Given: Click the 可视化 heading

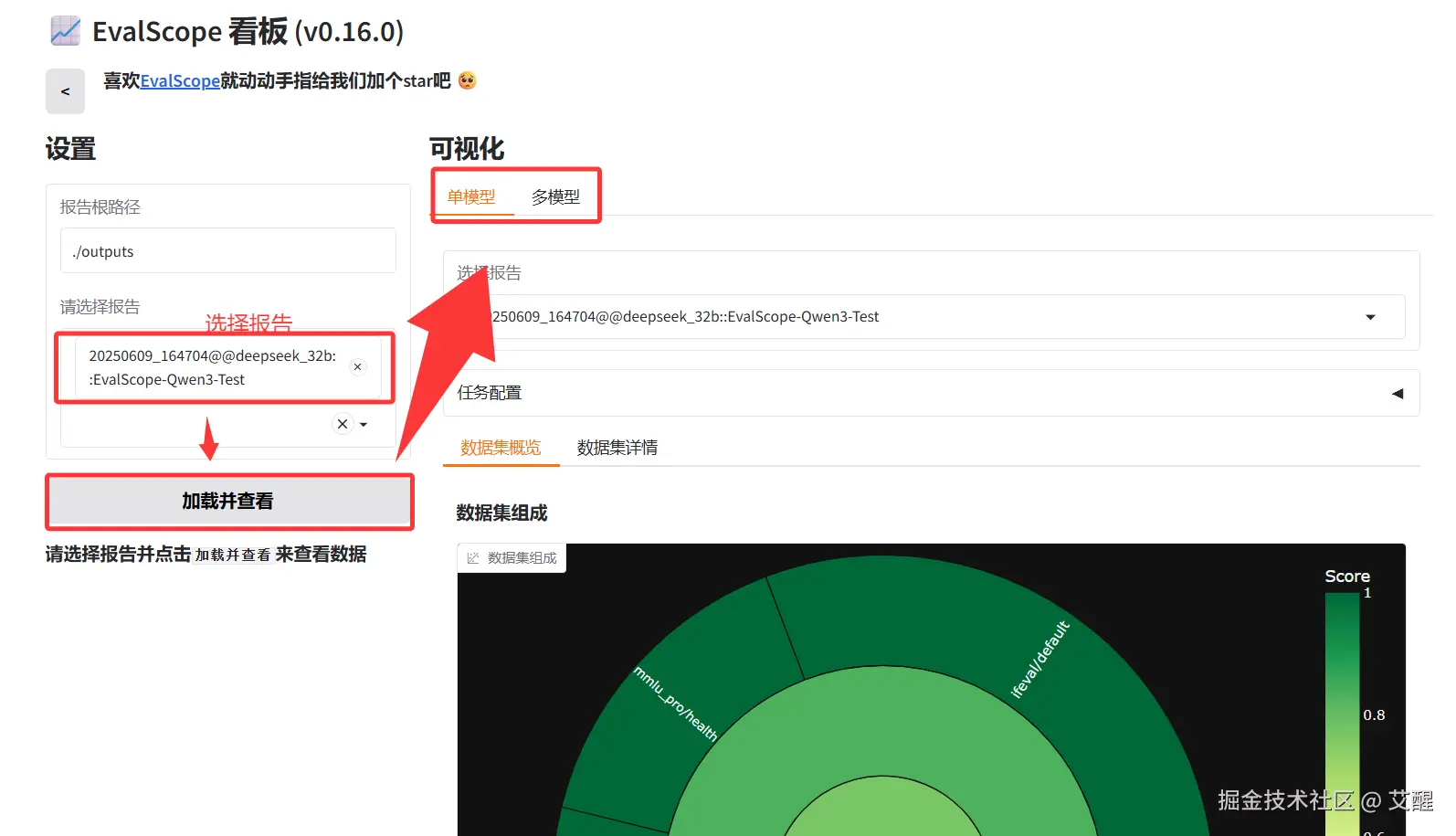Looking at the screenshot, I should (467, 148).
